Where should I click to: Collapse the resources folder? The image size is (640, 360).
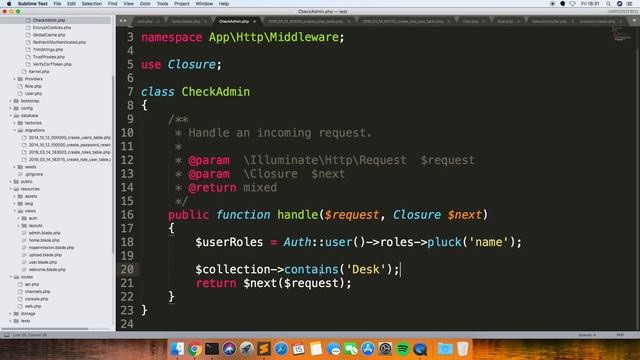[11, 189]
